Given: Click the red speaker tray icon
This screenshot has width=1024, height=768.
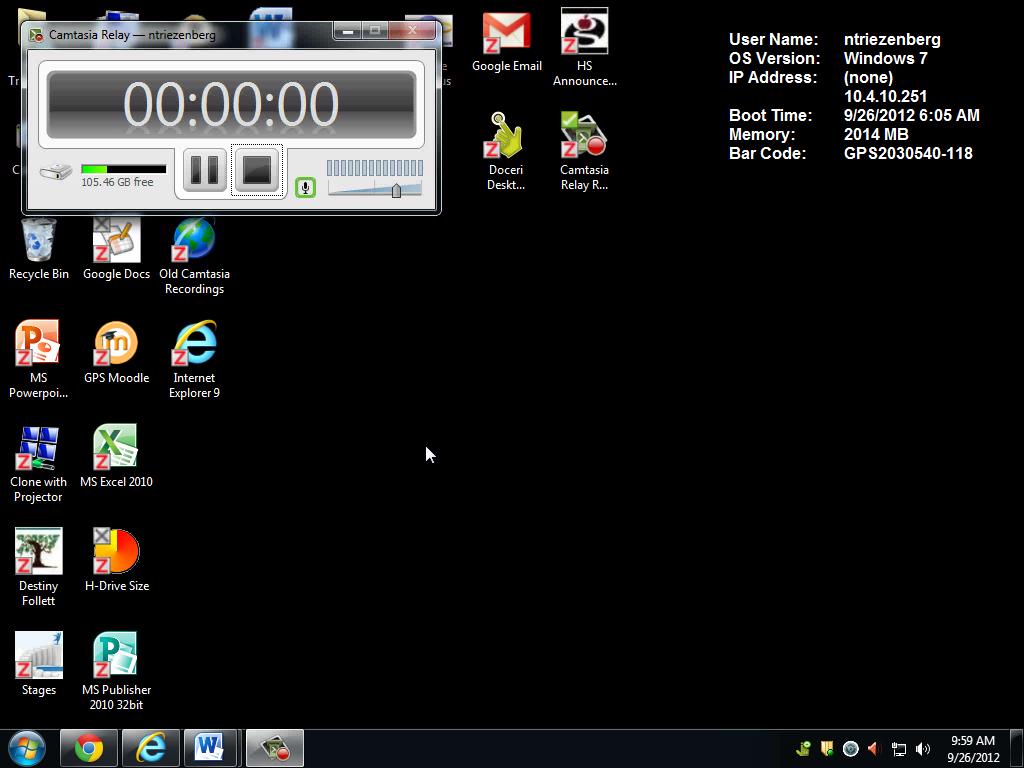Looking at the screenshot, I should [x=874, y=748].
